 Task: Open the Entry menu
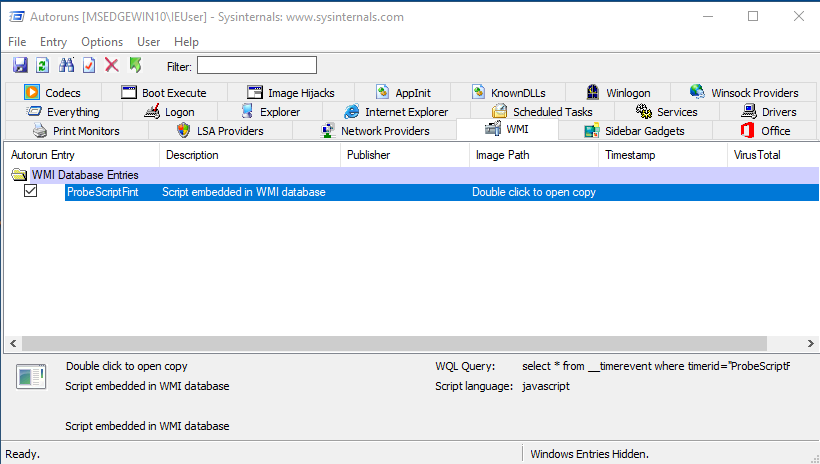53,42
